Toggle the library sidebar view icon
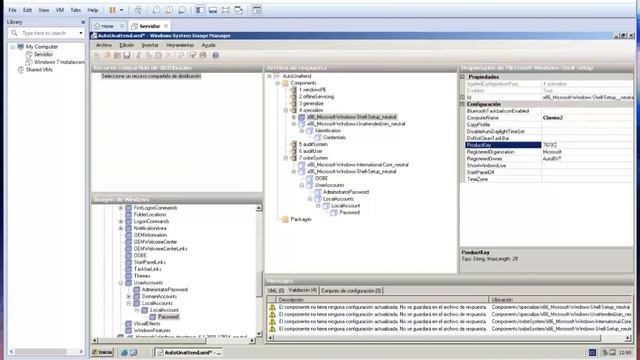The width and height of the screenshot is (640, 360). 200,10
